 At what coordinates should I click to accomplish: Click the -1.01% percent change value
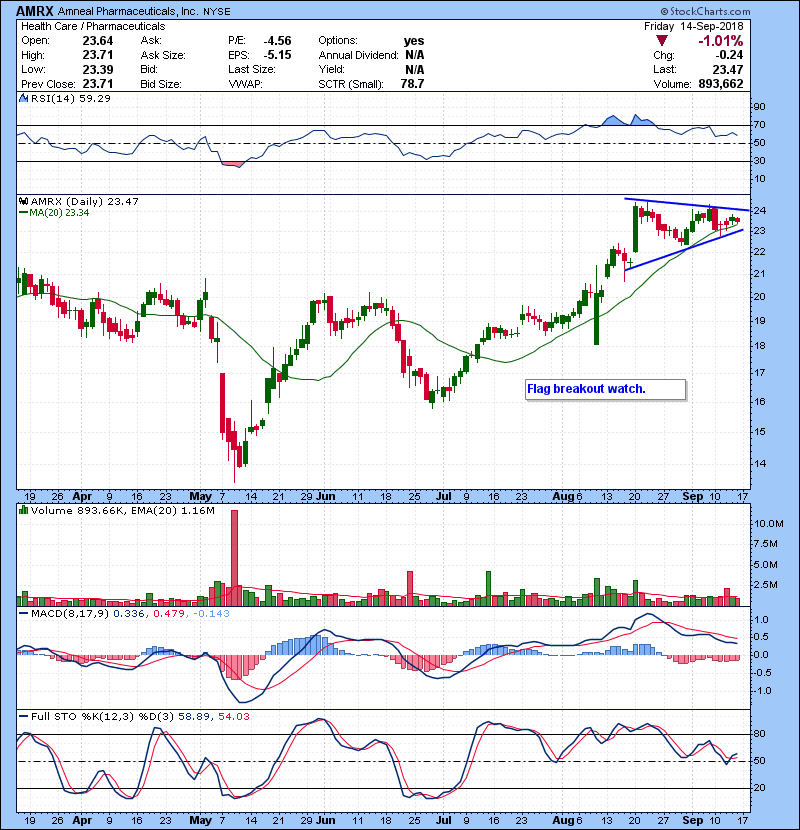[720, 41]
